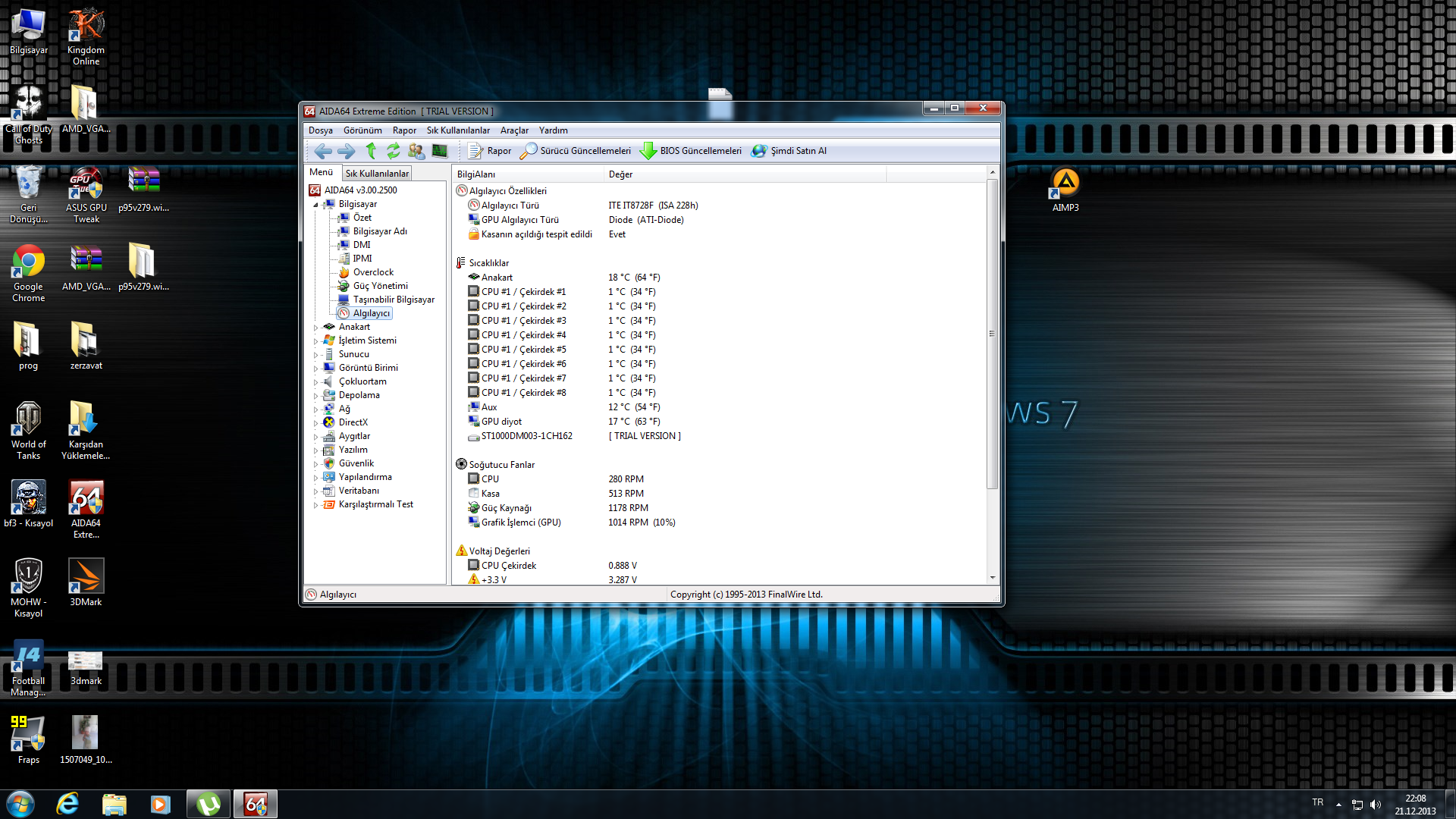Open Rapor from the toolbar
The height and width of the screenshot is (819, 1456).
point(490,151)
